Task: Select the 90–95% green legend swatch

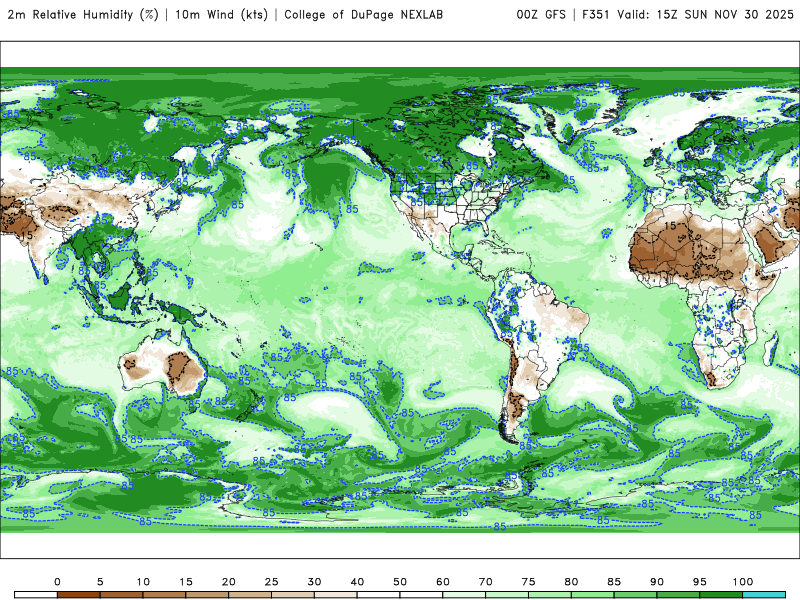Action: (x=679, y=595)
